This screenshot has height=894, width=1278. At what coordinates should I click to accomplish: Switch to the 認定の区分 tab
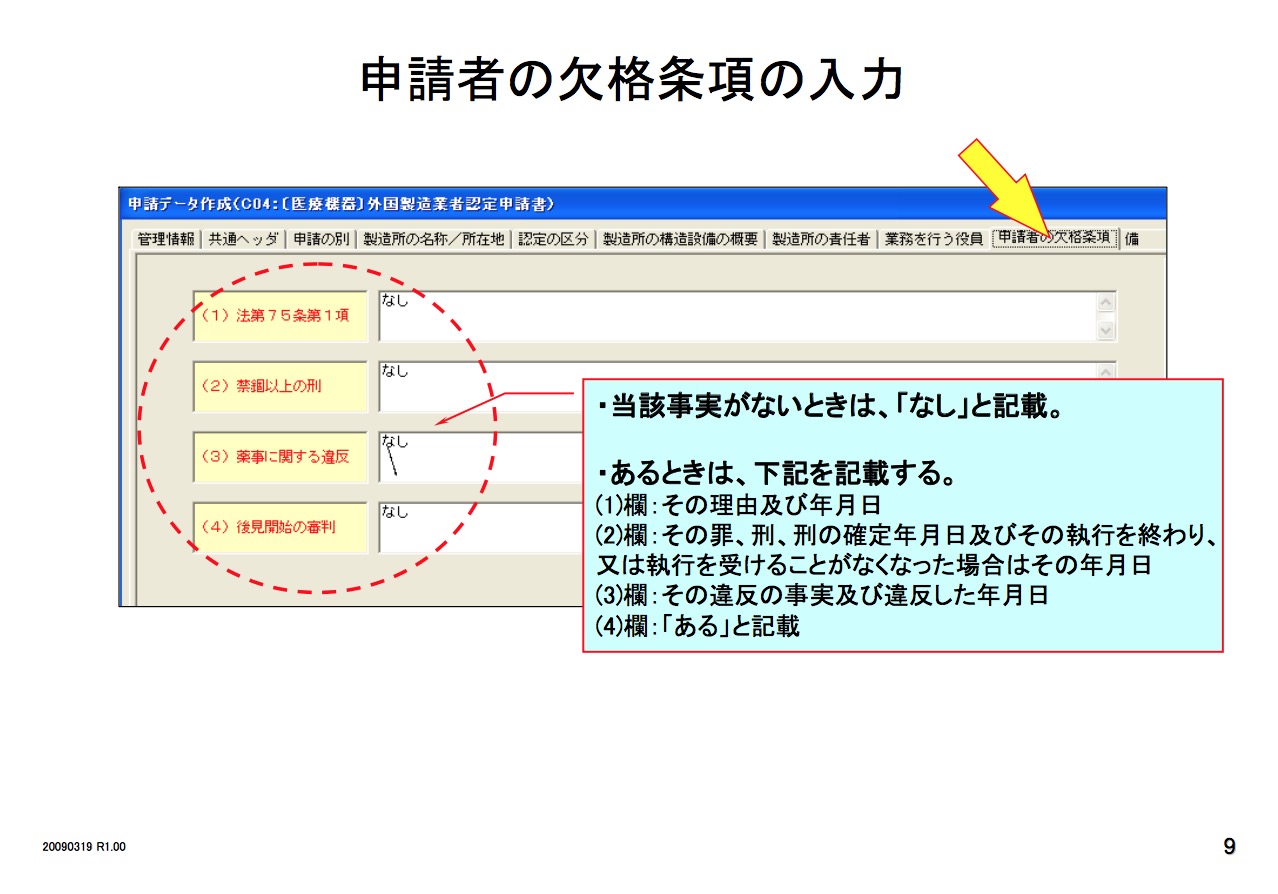553,240
